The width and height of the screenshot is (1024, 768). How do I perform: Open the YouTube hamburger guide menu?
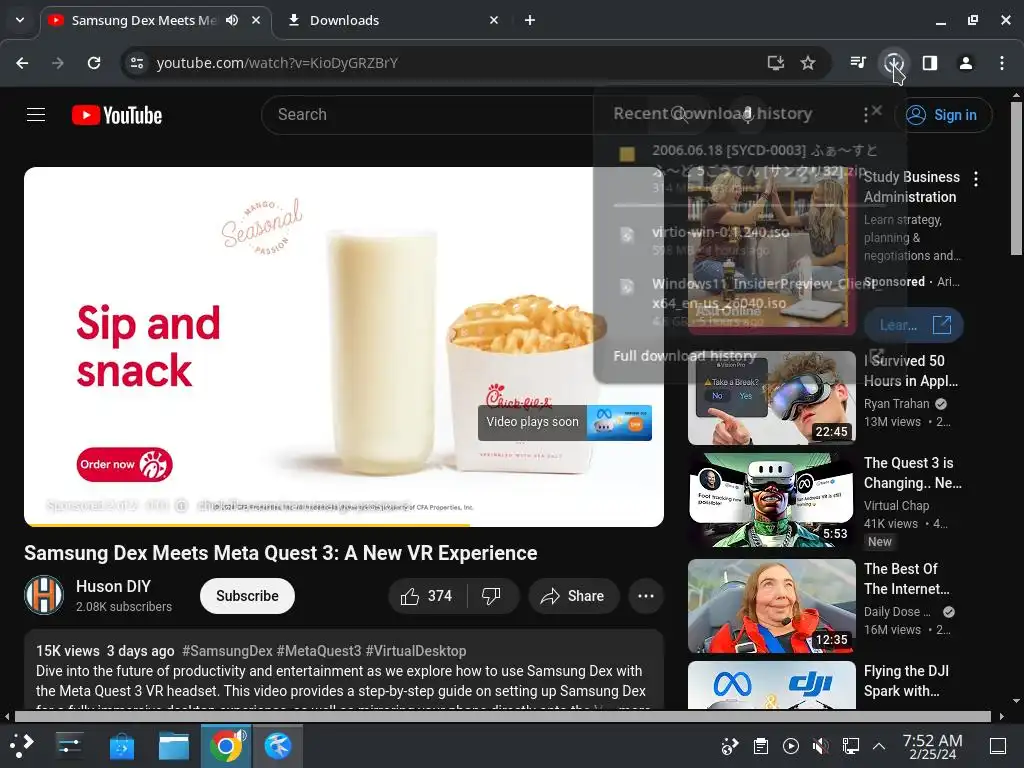point(36,115)
